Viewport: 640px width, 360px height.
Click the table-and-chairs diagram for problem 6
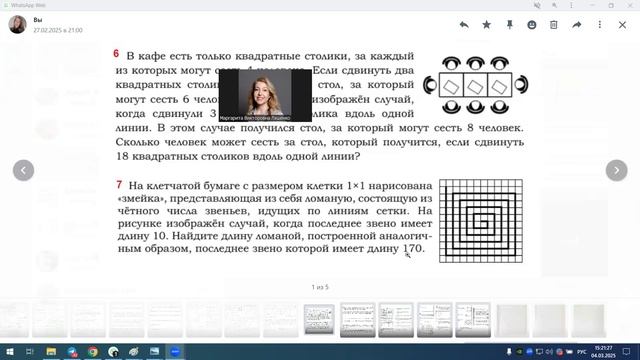476,85
